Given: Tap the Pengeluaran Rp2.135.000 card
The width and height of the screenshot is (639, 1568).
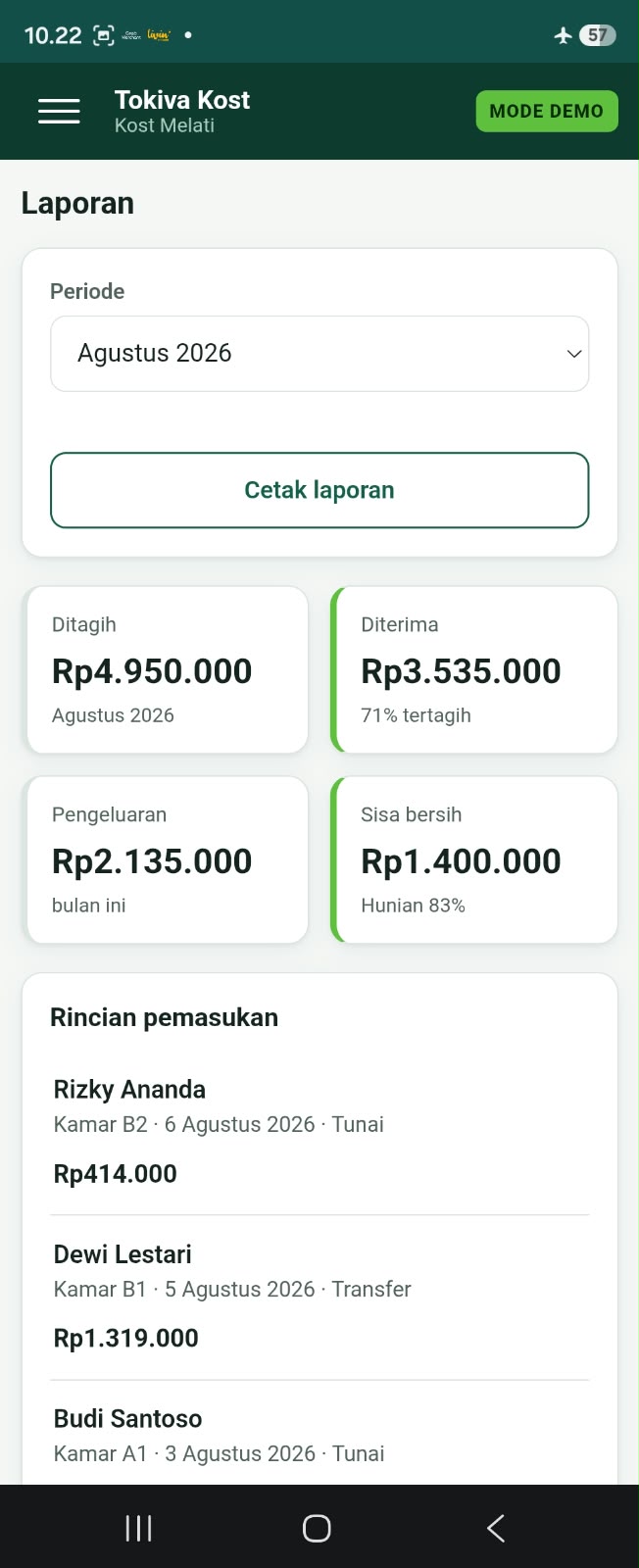Looking at the screenshot, I should pyautogui.click(x=166, y=860).
